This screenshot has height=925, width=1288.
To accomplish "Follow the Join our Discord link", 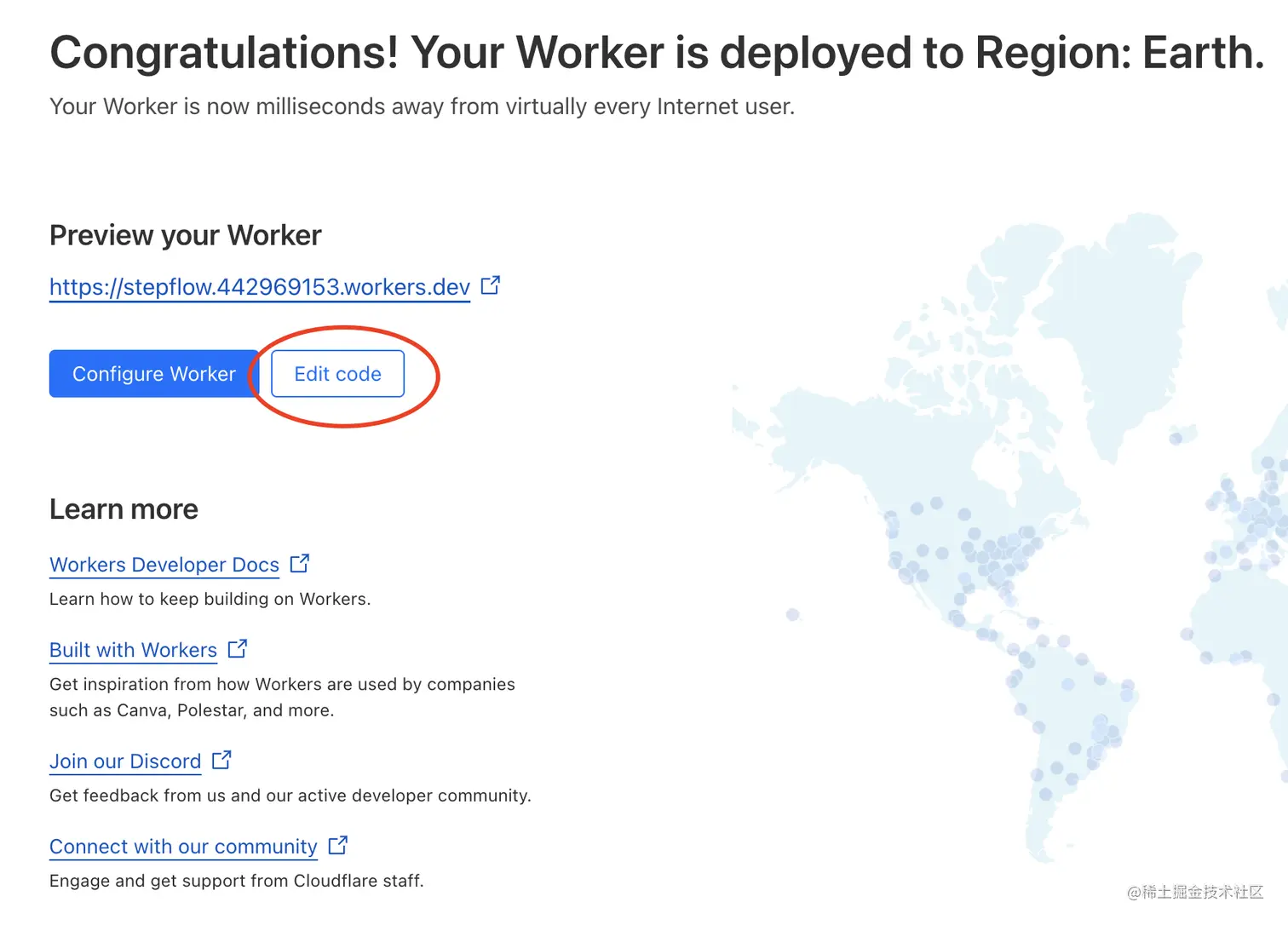I will pyautogui.click(x=125, y=761).
